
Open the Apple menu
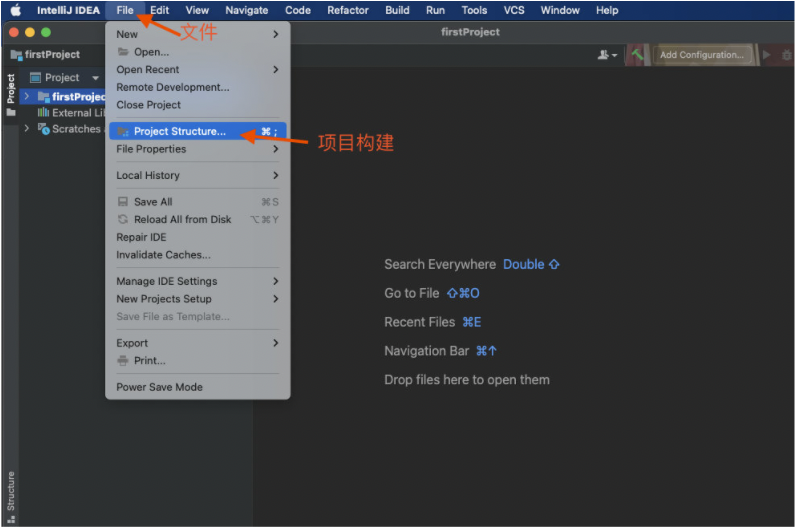pos(16,10)
